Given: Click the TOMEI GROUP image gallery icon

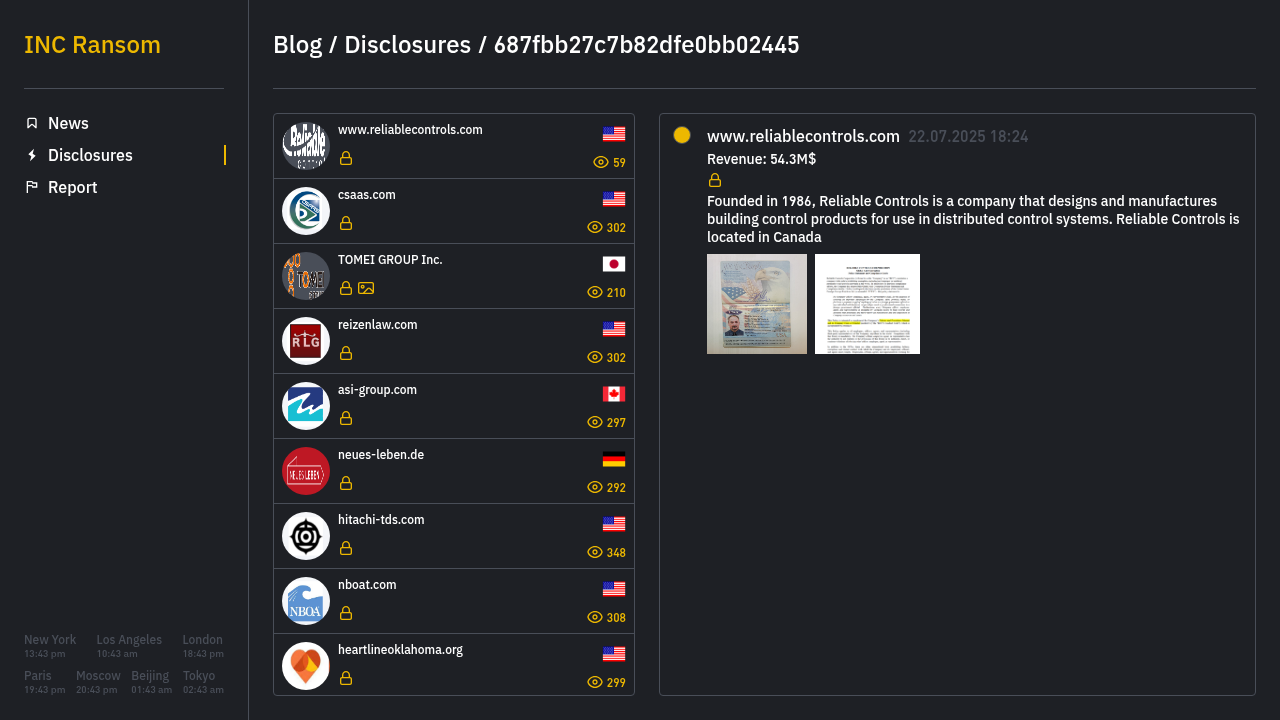Looking at the screenshot, I should coord(366,288).
